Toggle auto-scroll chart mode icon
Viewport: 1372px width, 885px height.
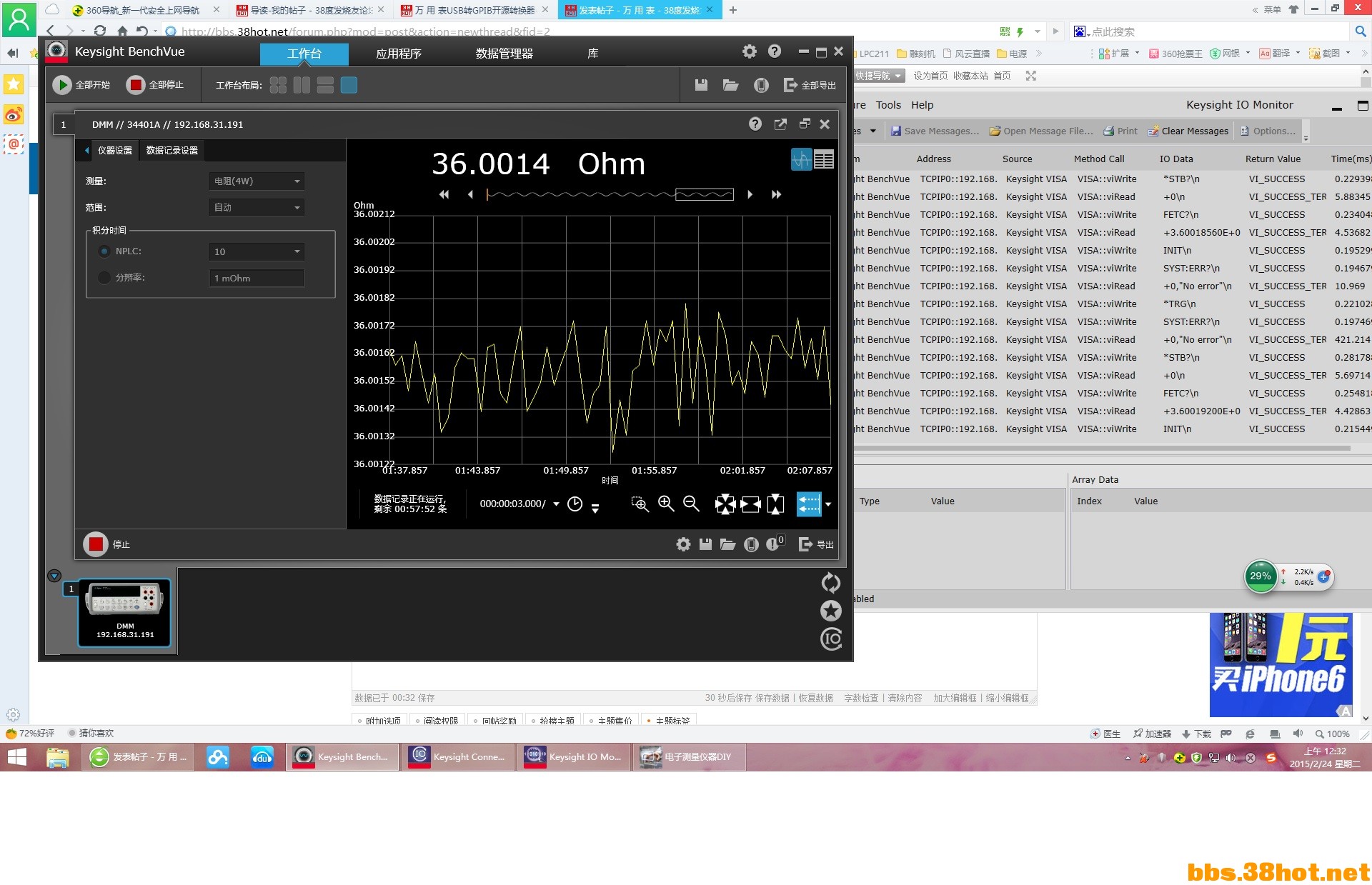coord(809,504)
